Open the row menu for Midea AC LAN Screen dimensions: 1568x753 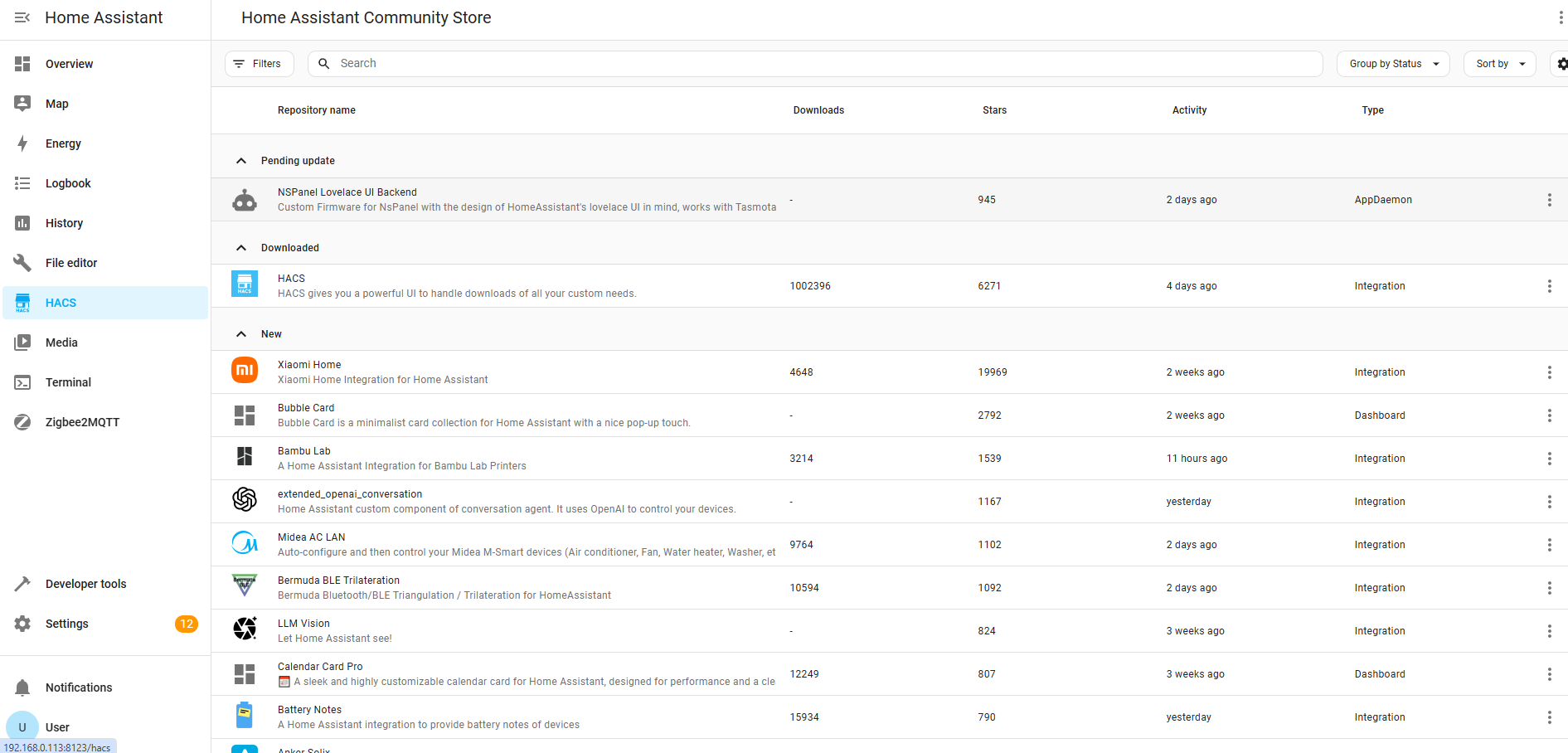[x=1549, y=545]
